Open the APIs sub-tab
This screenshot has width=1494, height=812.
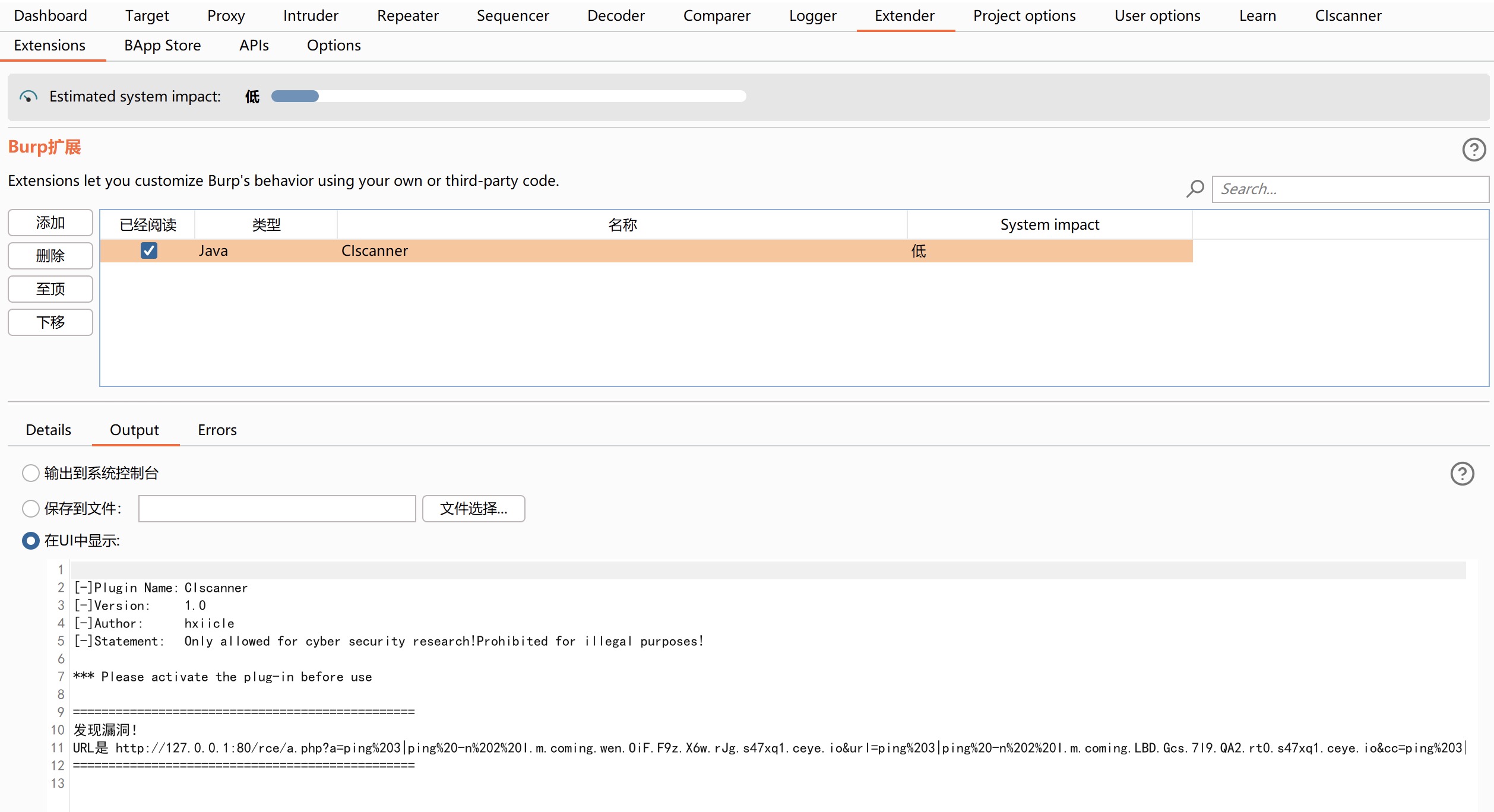(x=254, y=45)
